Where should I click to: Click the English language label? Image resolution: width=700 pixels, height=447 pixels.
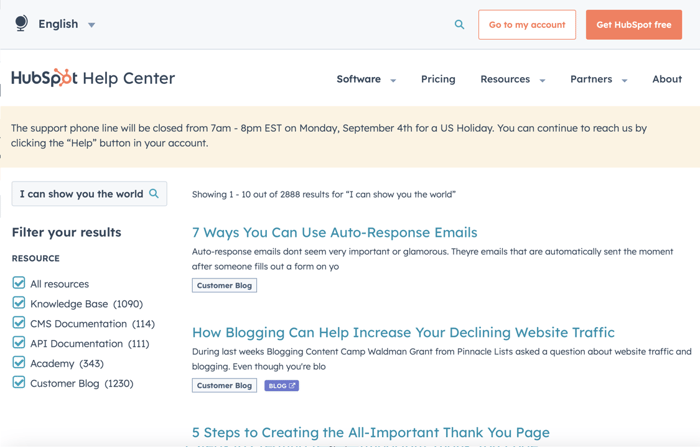point(58,24)
